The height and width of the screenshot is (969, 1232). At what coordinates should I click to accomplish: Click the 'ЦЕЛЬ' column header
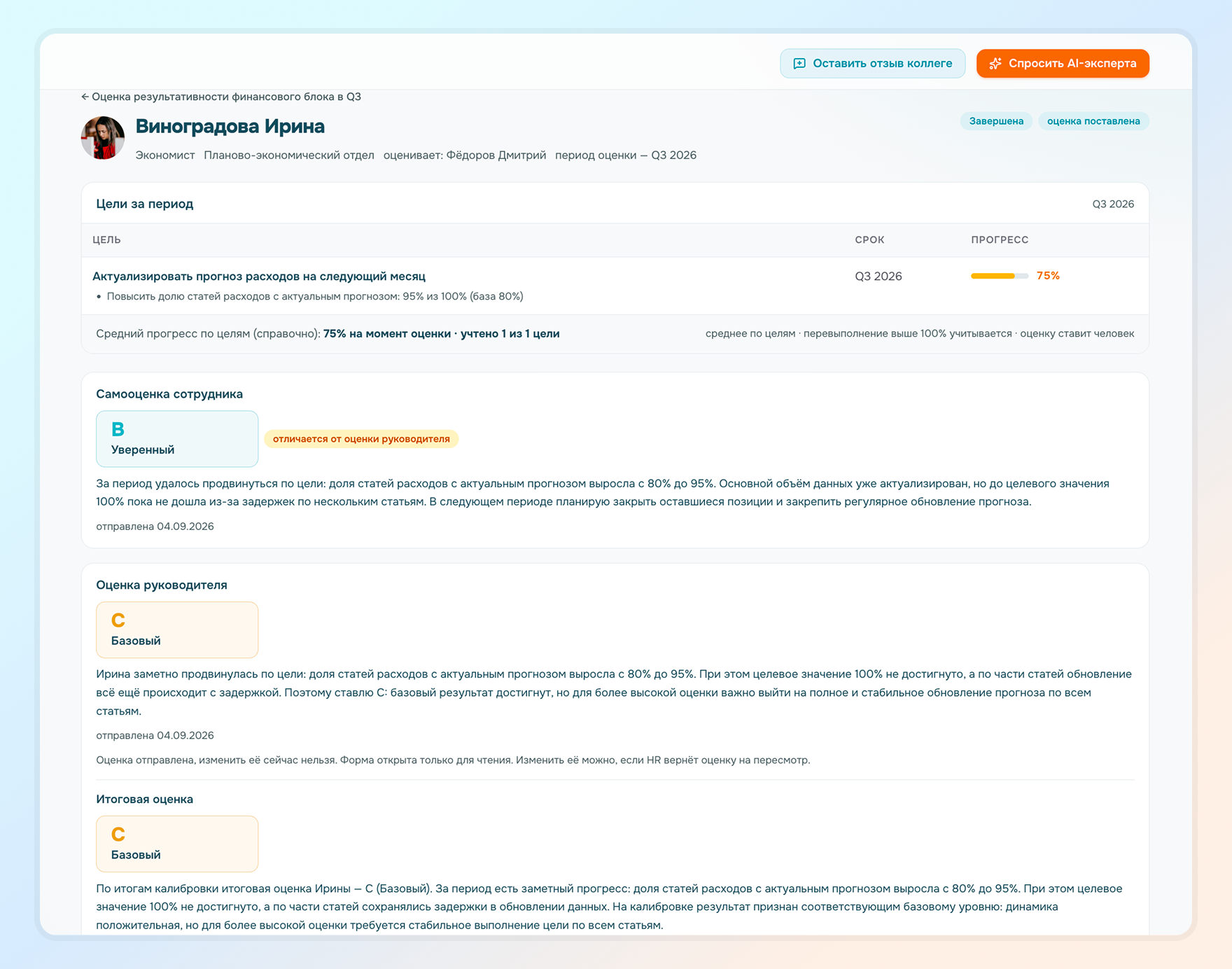click(x=106, y=239)
